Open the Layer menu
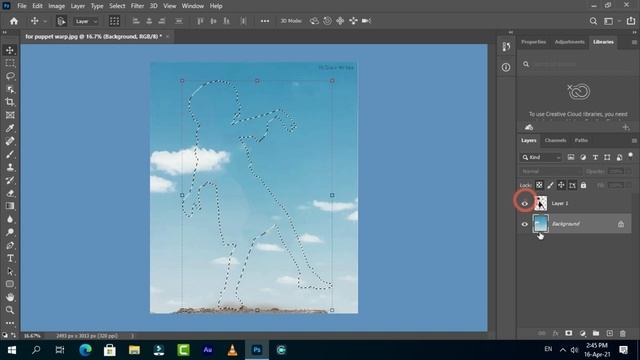640x360 pixels. (x=78, y=6)
